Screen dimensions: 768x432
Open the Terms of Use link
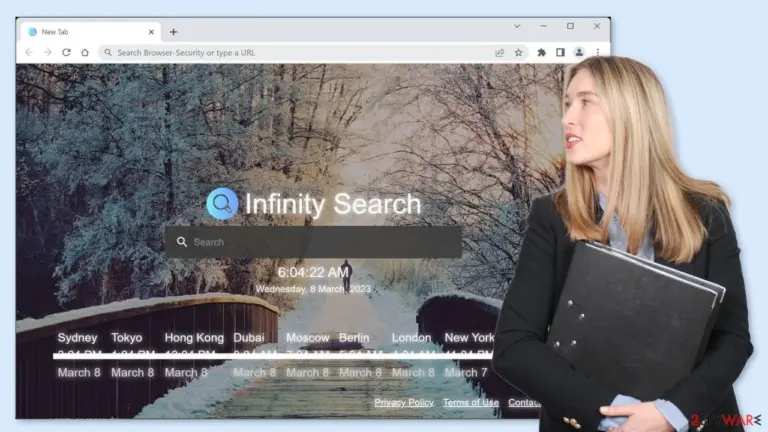click(x=471, y=403)
